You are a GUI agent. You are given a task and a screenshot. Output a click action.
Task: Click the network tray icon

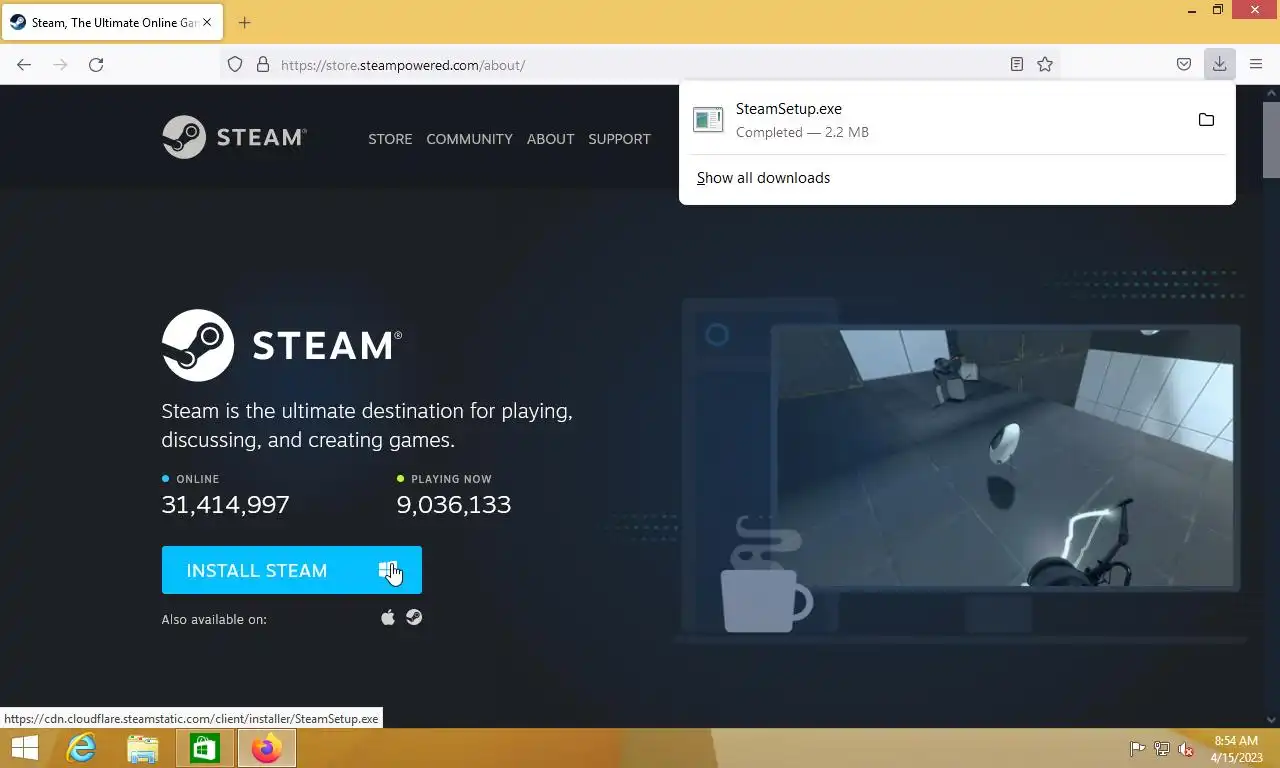[x=1161, y=749]
